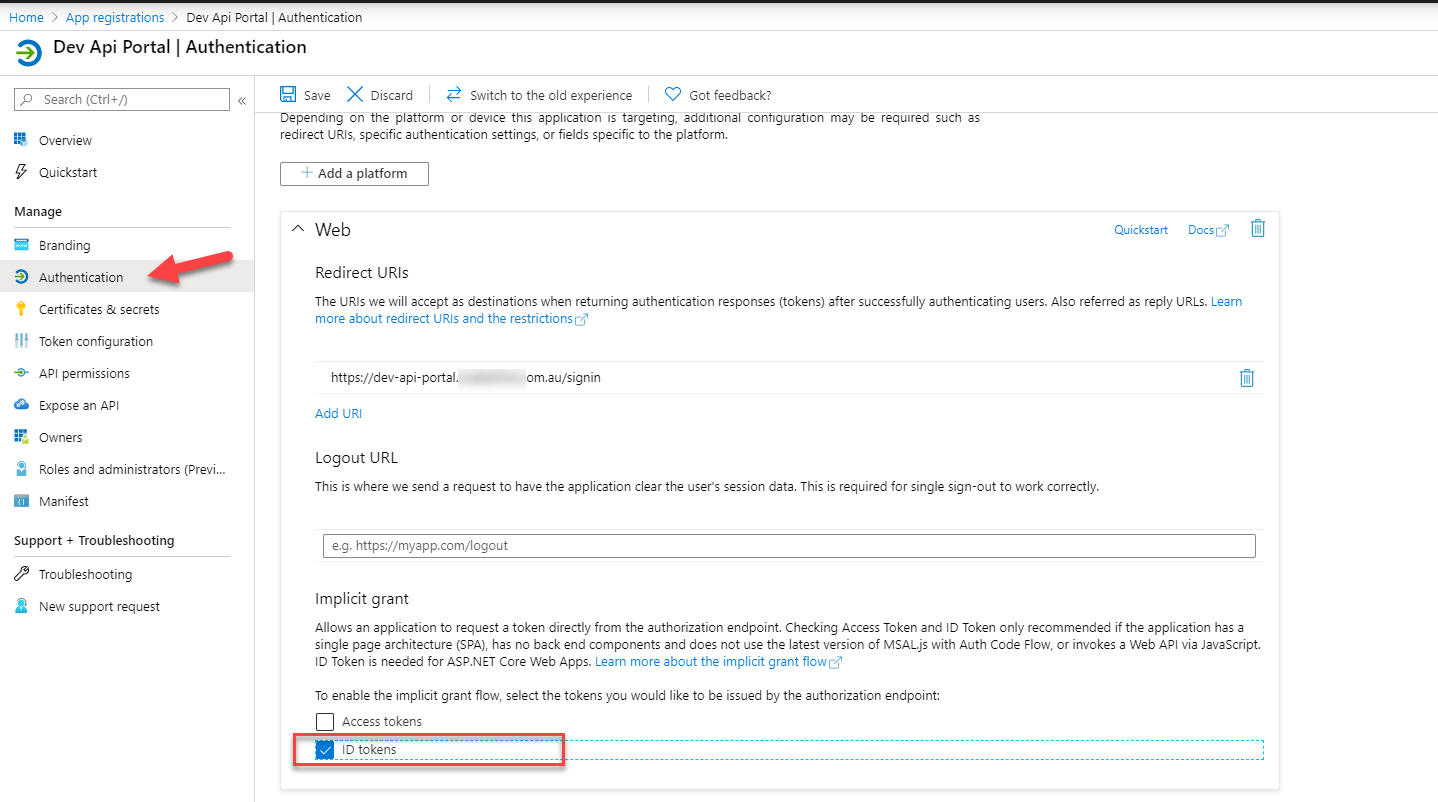Viewport: 1438px width, 802px height.
Task: Click the Add URI link
Action: pyautogui.click(x=338, y=413)
